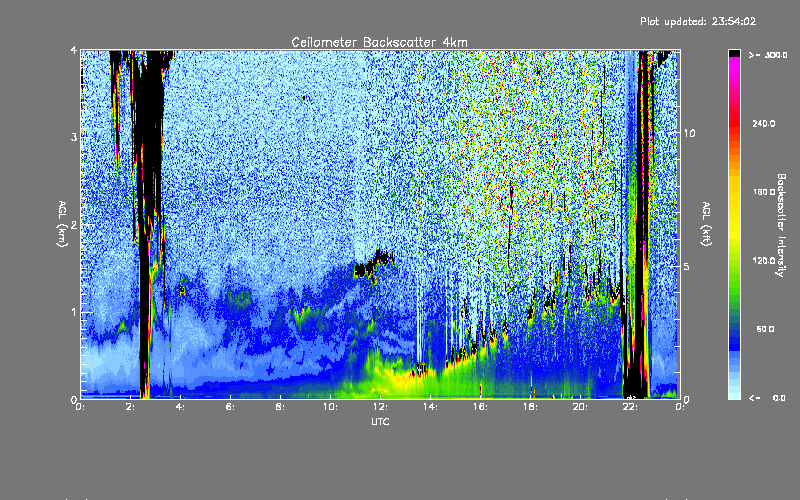
Task: Click the '3' km label on left axis
Action: click(x=74, y=137)
